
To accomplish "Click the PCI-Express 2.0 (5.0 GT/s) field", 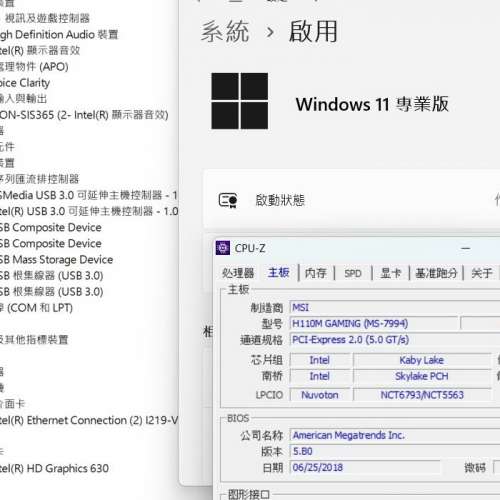I will click(x=395, y=340).
